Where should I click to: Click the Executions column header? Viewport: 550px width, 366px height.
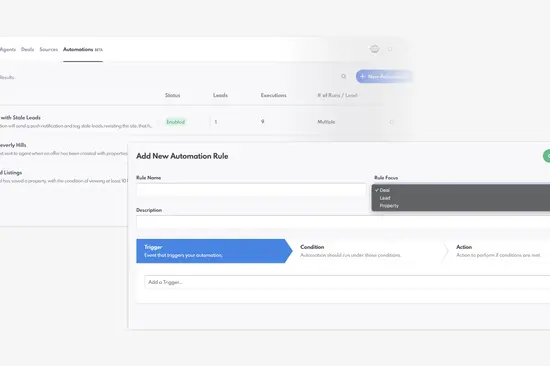[274, 95]
